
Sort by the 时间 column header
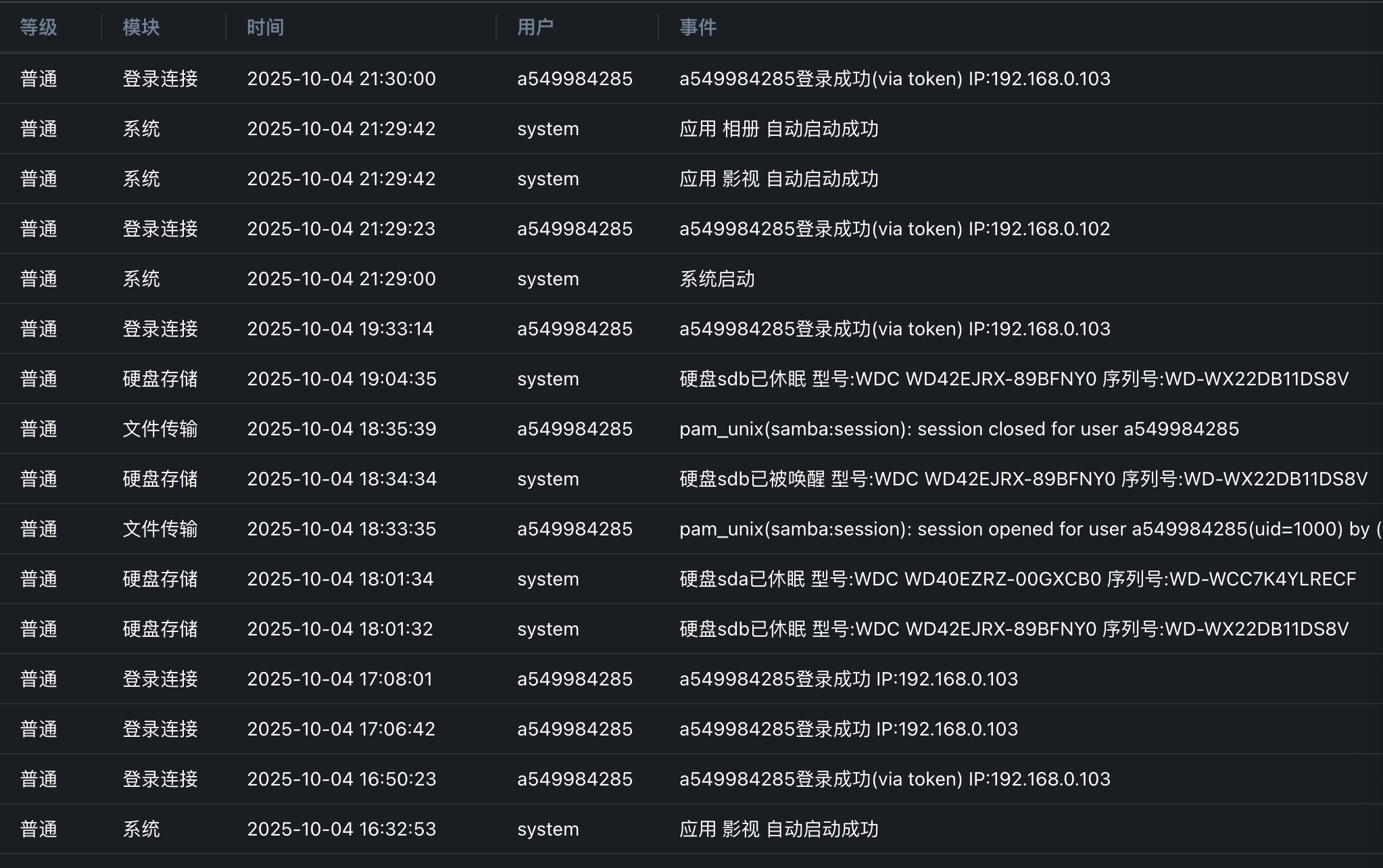pyautogui.click(x=265, y=27)
